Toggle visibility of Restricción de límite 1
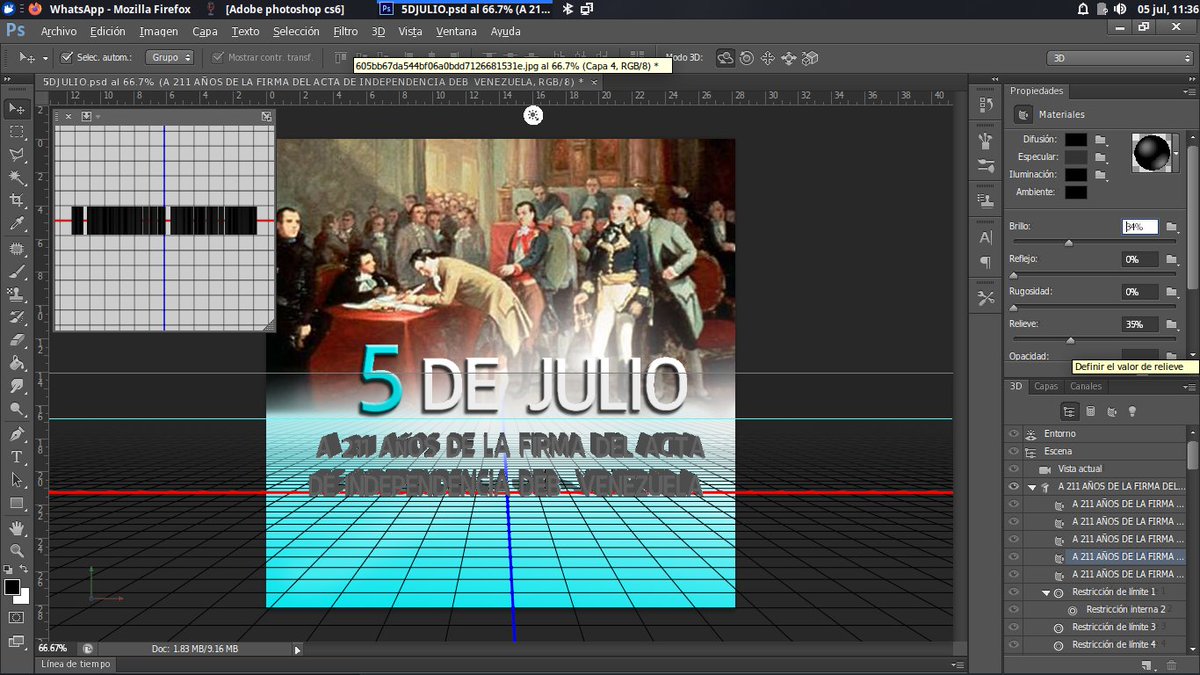The image size is (1200, 675). 1014,592
